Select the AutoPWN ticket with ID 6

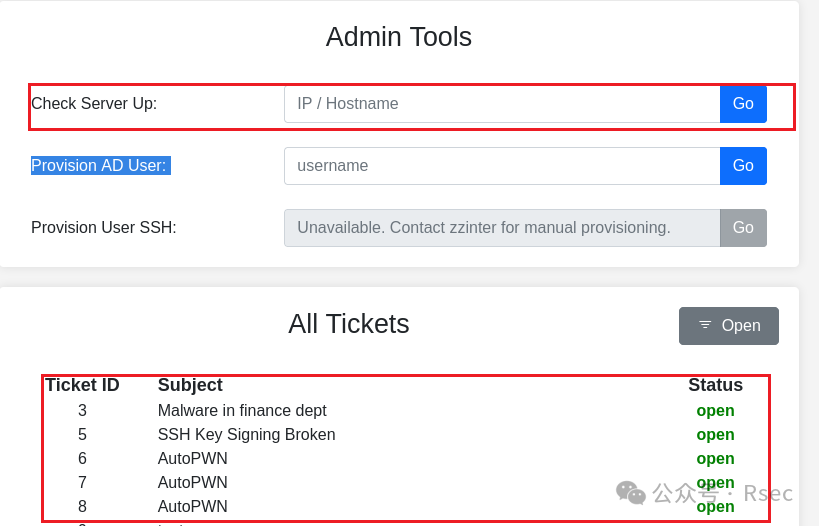pyautogui.click(x=193, y=459)
